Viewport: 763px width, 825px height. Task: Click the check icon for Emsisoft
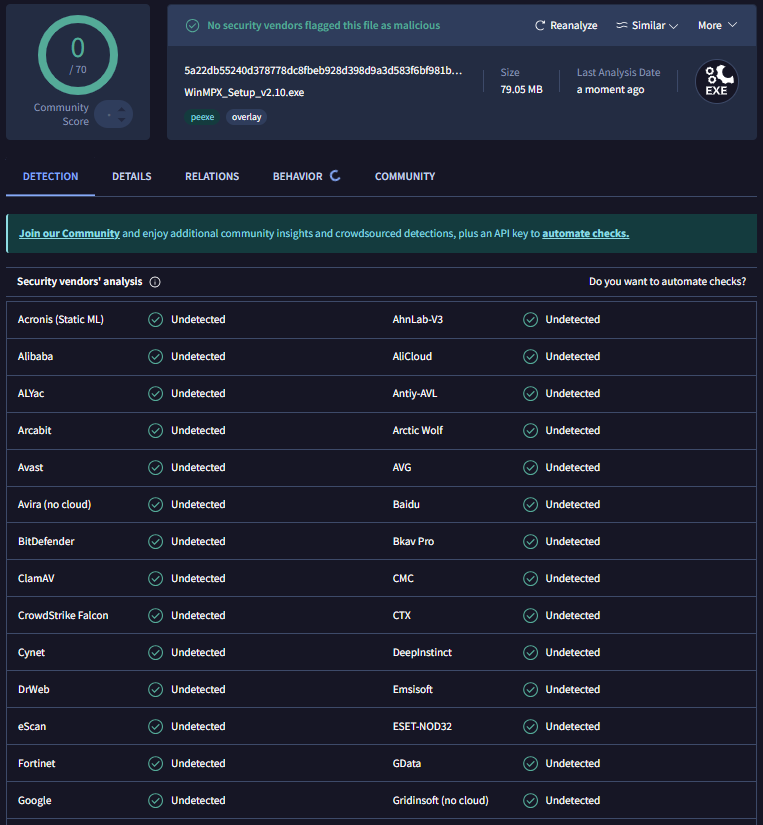click(530, 689)
